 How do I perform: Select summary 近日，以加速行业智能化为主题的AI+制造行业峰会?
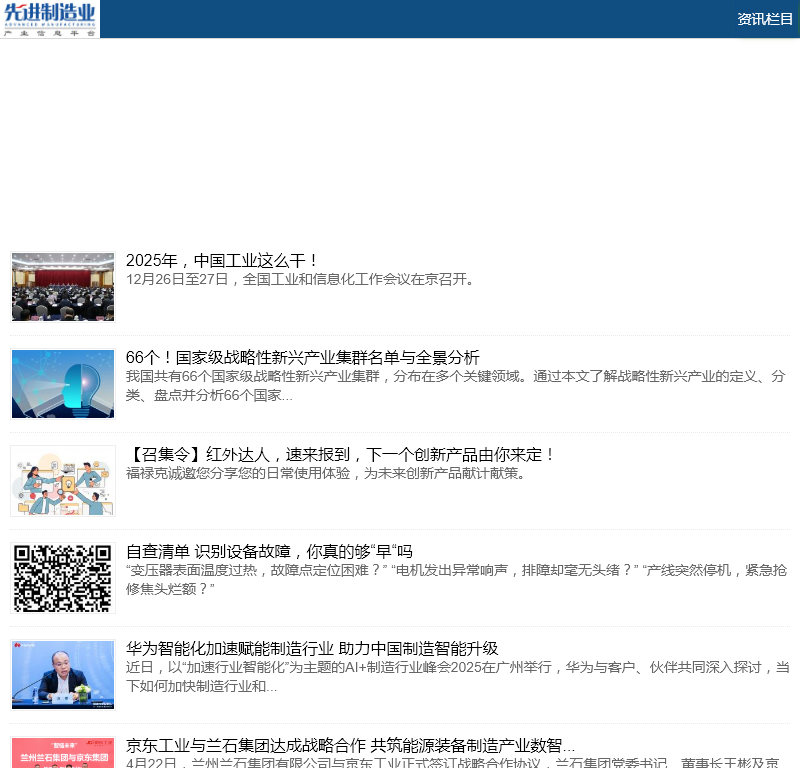tap(458, 677)
